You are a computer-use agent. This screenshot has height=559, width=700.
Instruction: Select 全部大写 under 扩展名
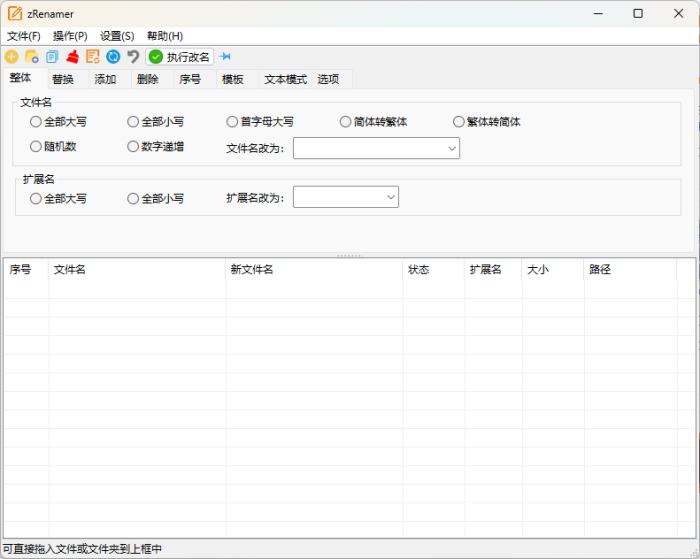point(58,198)
